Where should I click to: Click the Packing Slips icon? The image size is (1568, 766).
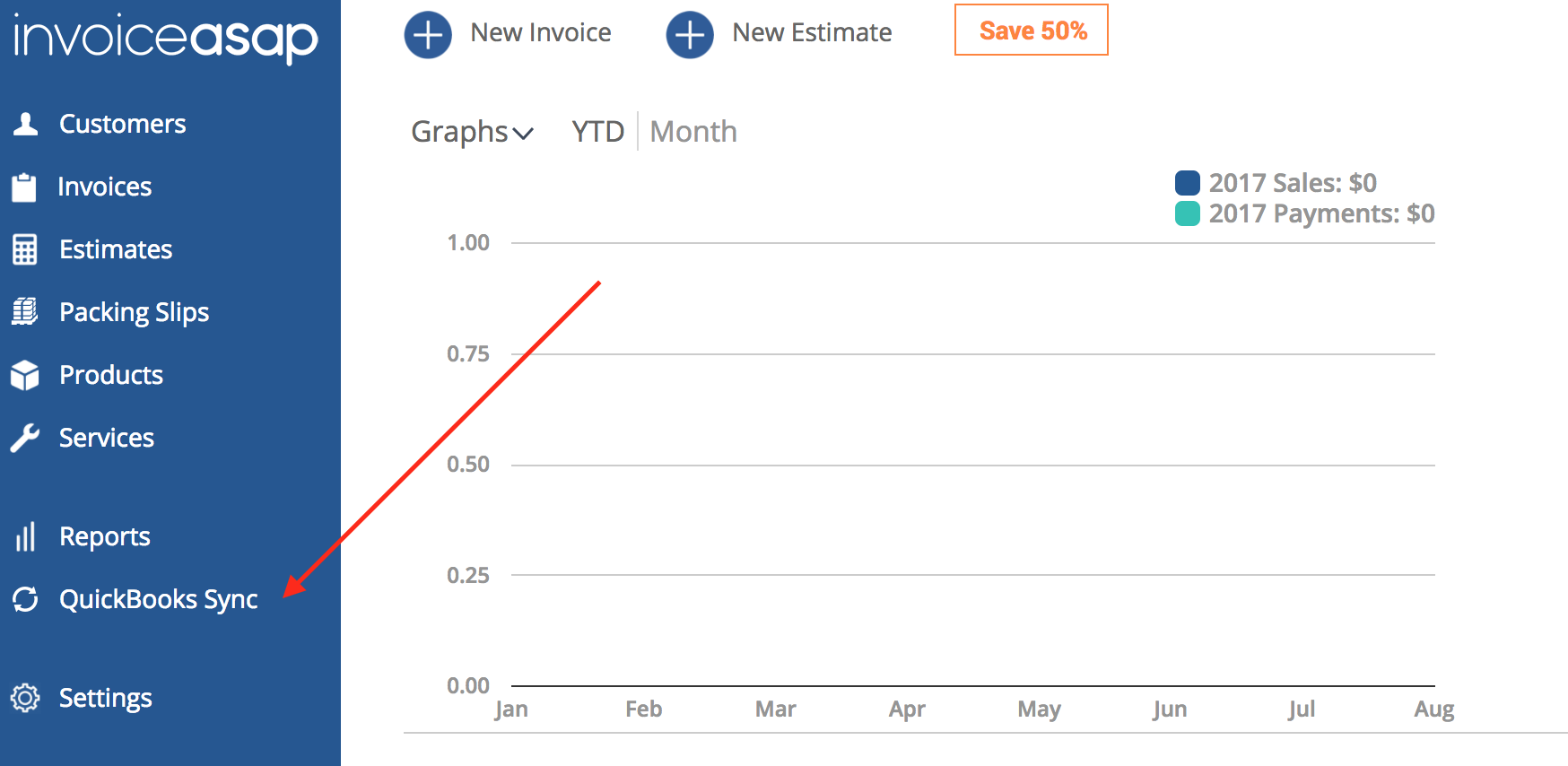click(24, 311)
